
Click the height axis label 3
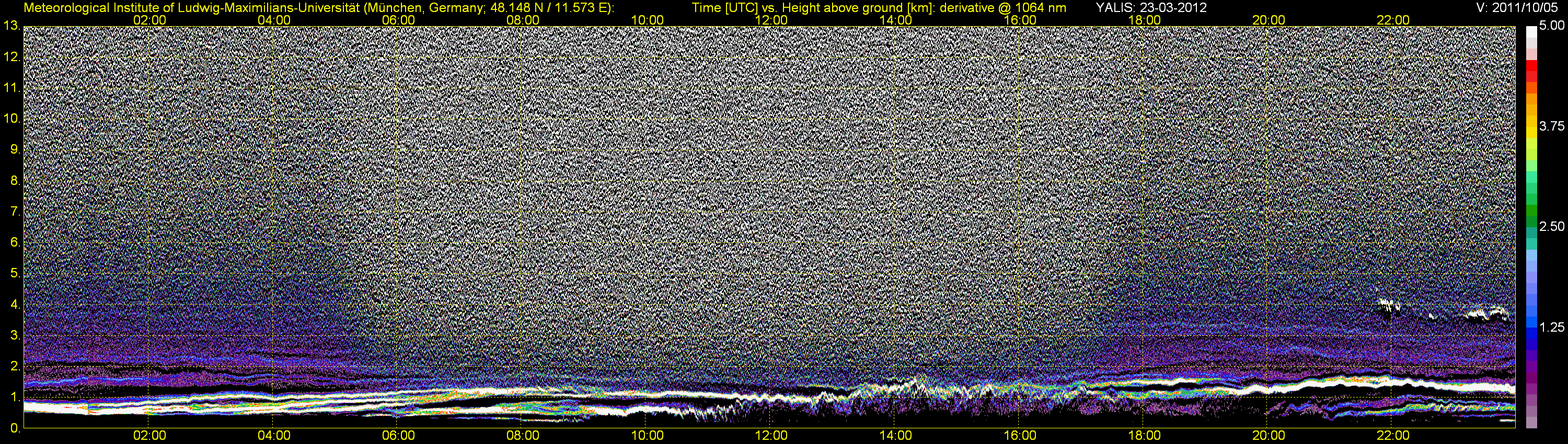point(15,336)
